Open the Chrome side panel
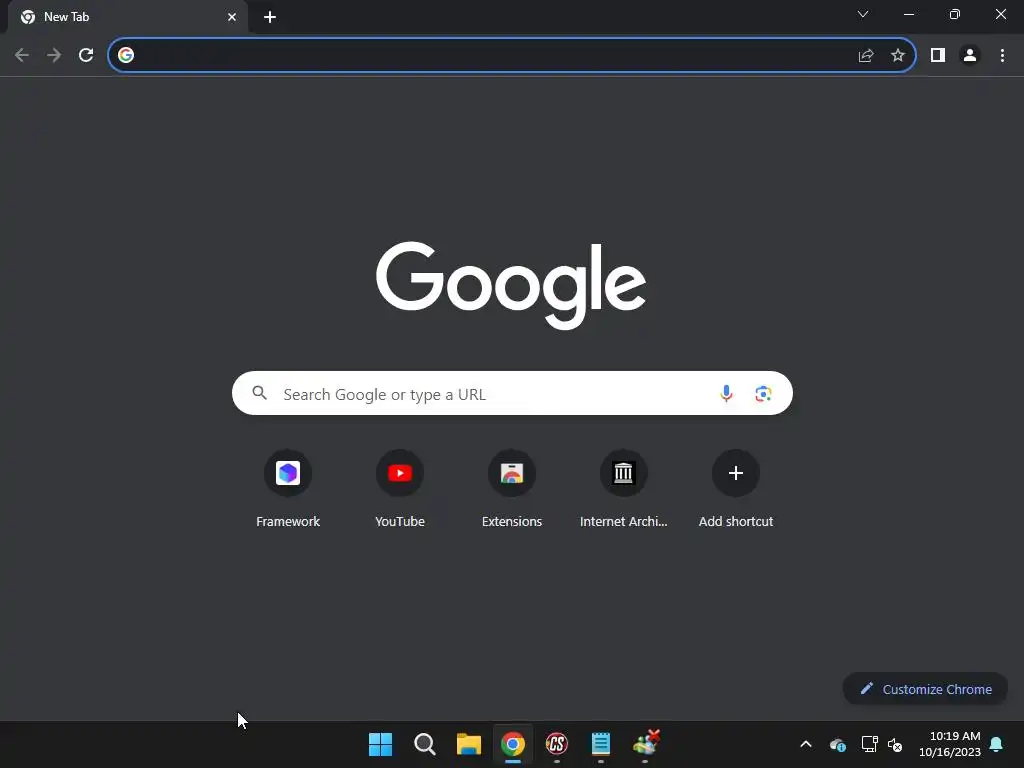The width and height of the screenshot is (1024, 768). pos(938,56)
